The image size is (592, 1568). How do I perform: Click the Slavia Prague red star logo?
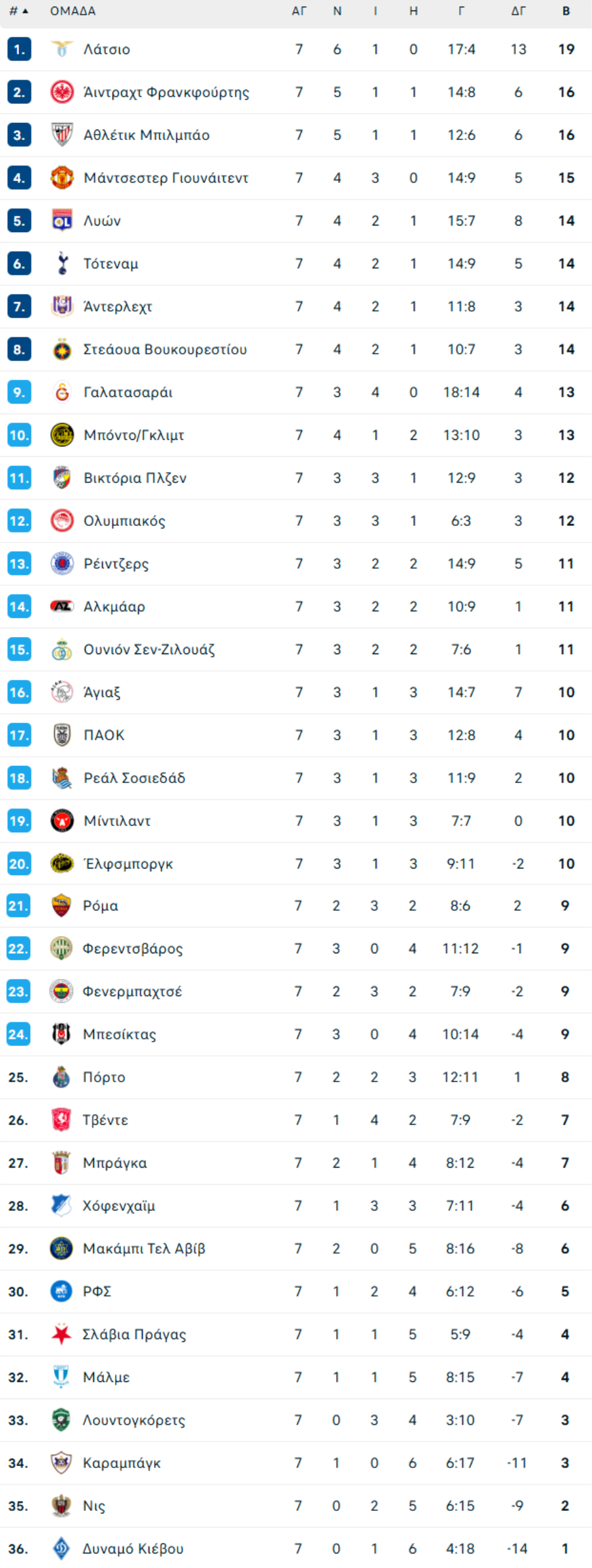tap(61, 1334)
